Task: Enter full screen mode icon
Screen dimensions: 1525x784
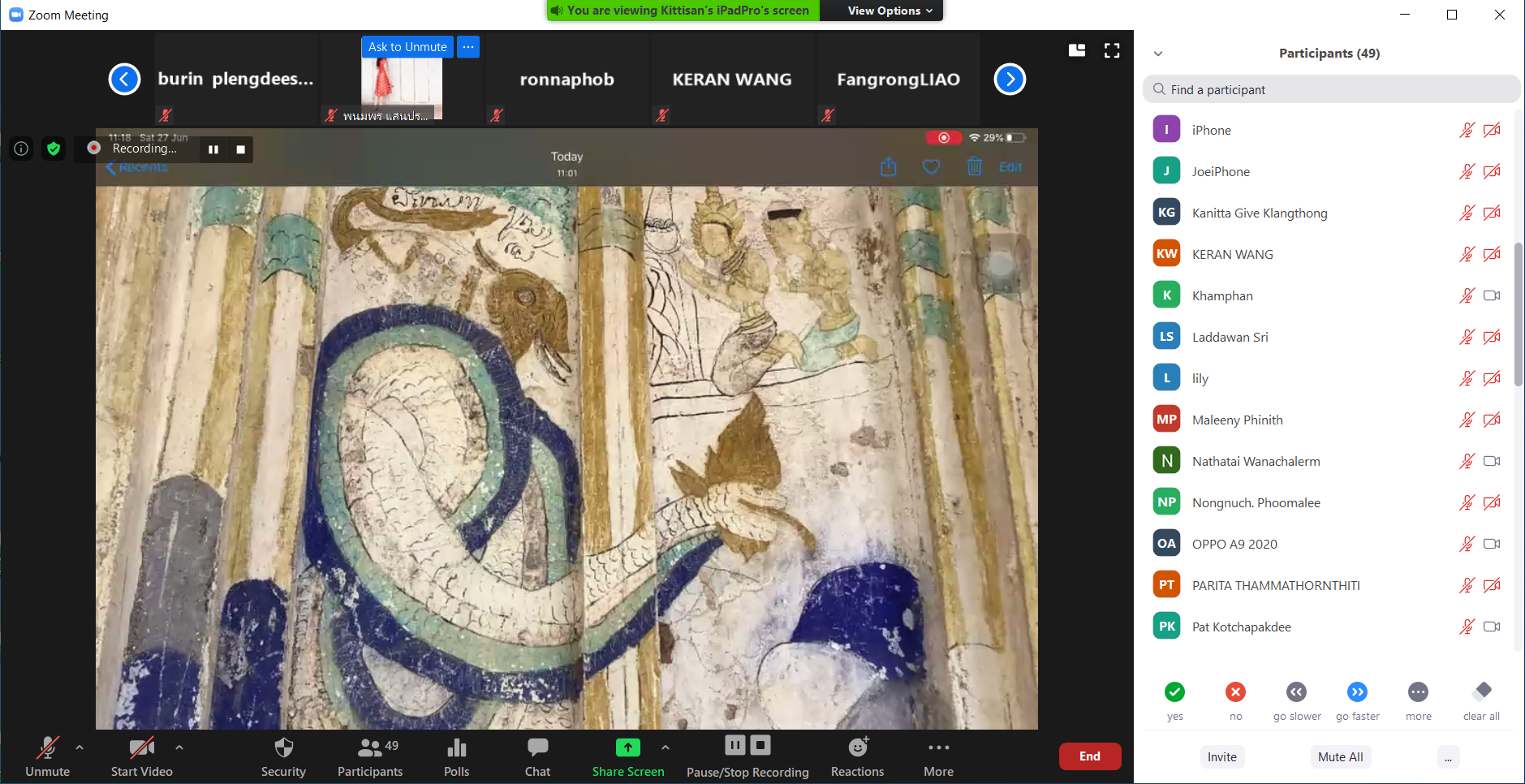Action: coord(1112,50)
